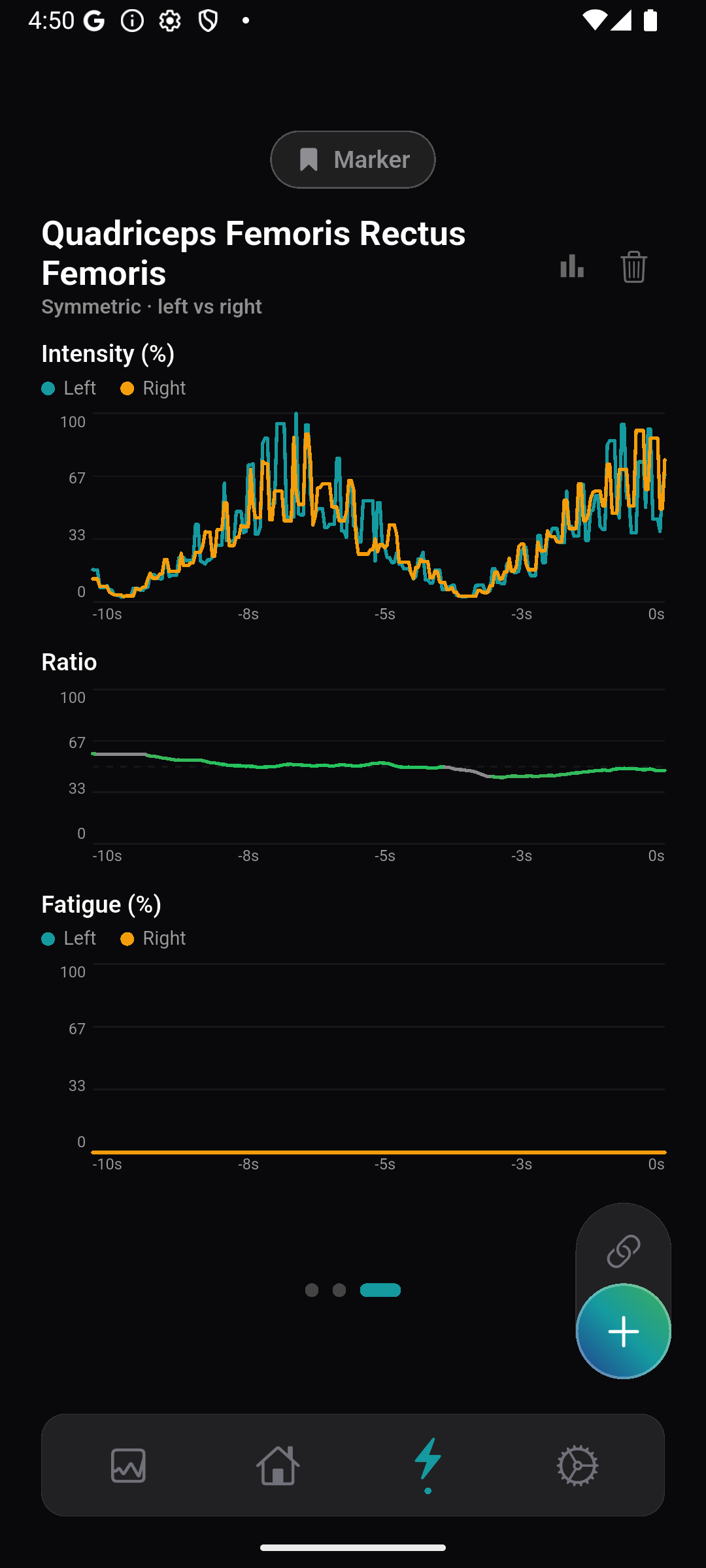Jump to first page indicator dot
Screen dimensions: 706x1568
point(312,1290)
